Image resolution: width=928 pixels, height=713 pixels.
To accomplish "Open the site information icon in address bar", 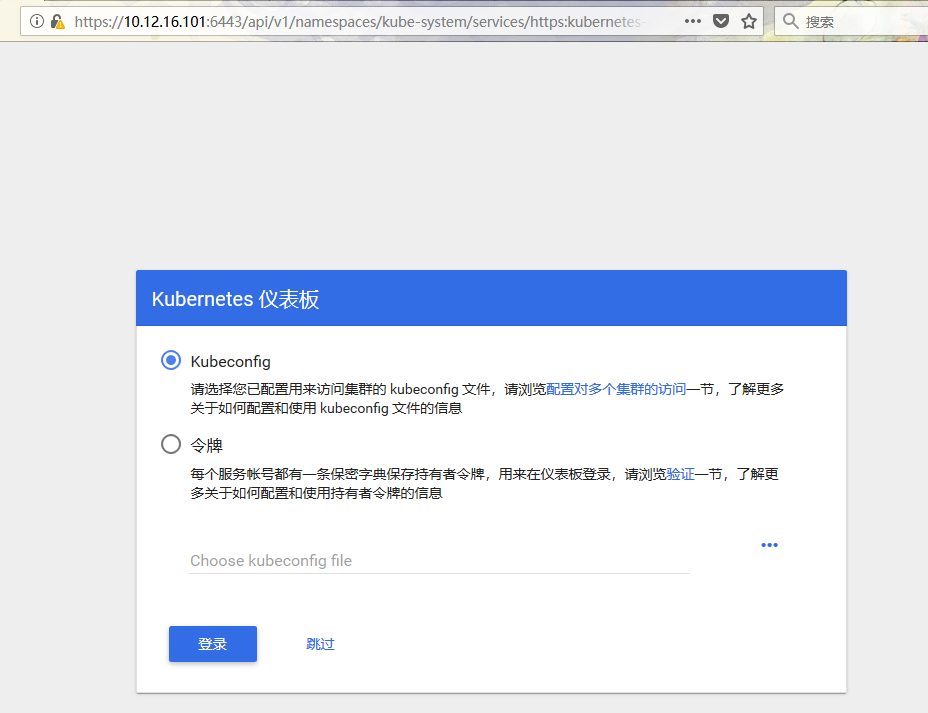I will click(37, 22).
